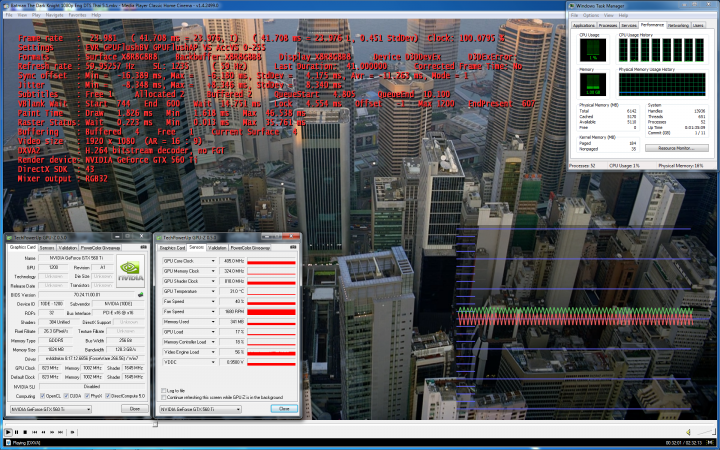
Task: Toggle the CUDA checkbox in GPU-Z
Action: [66, 396]
